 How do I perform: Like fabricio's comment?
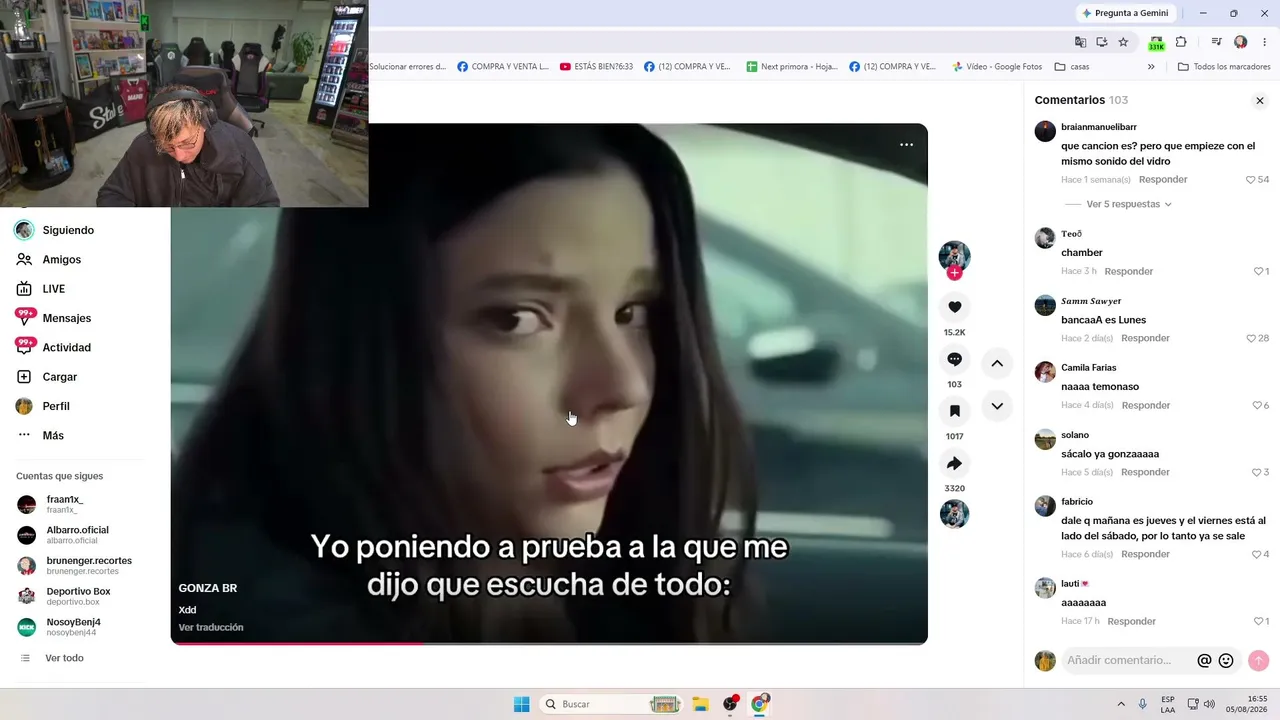[1258, 554]
